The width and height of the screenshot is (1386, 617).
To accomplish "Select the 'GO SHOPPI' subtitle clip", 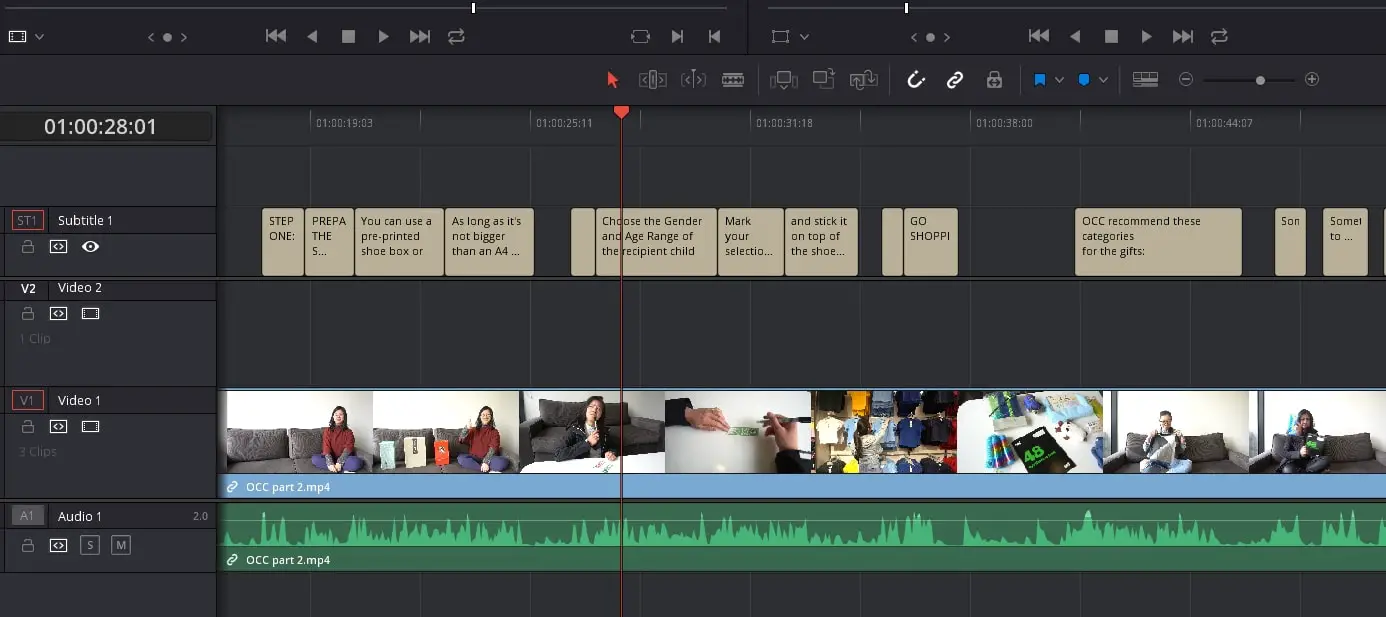I will coord(930,242).
